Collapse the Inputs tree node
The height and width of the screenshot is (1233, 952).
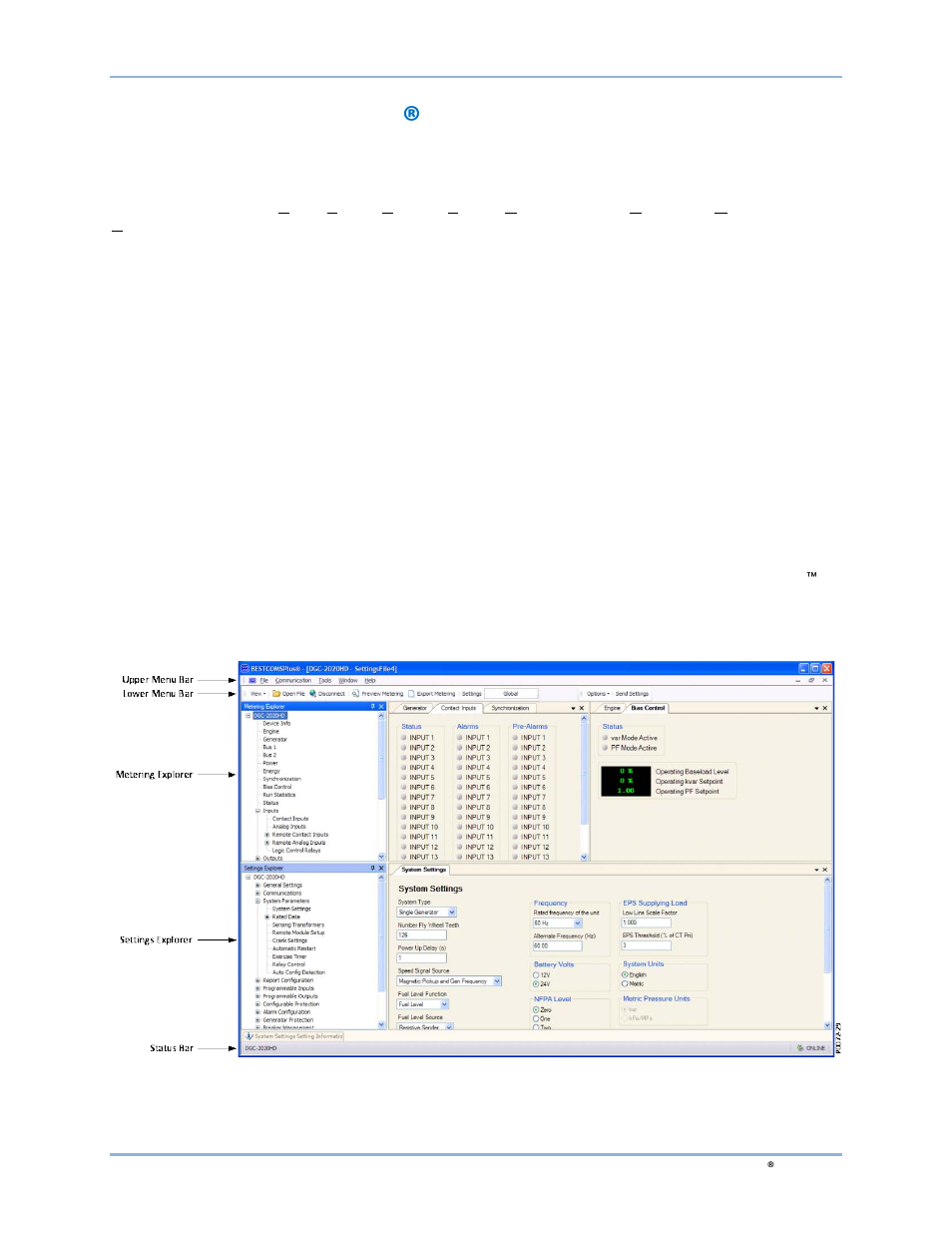tap(257, 811)
